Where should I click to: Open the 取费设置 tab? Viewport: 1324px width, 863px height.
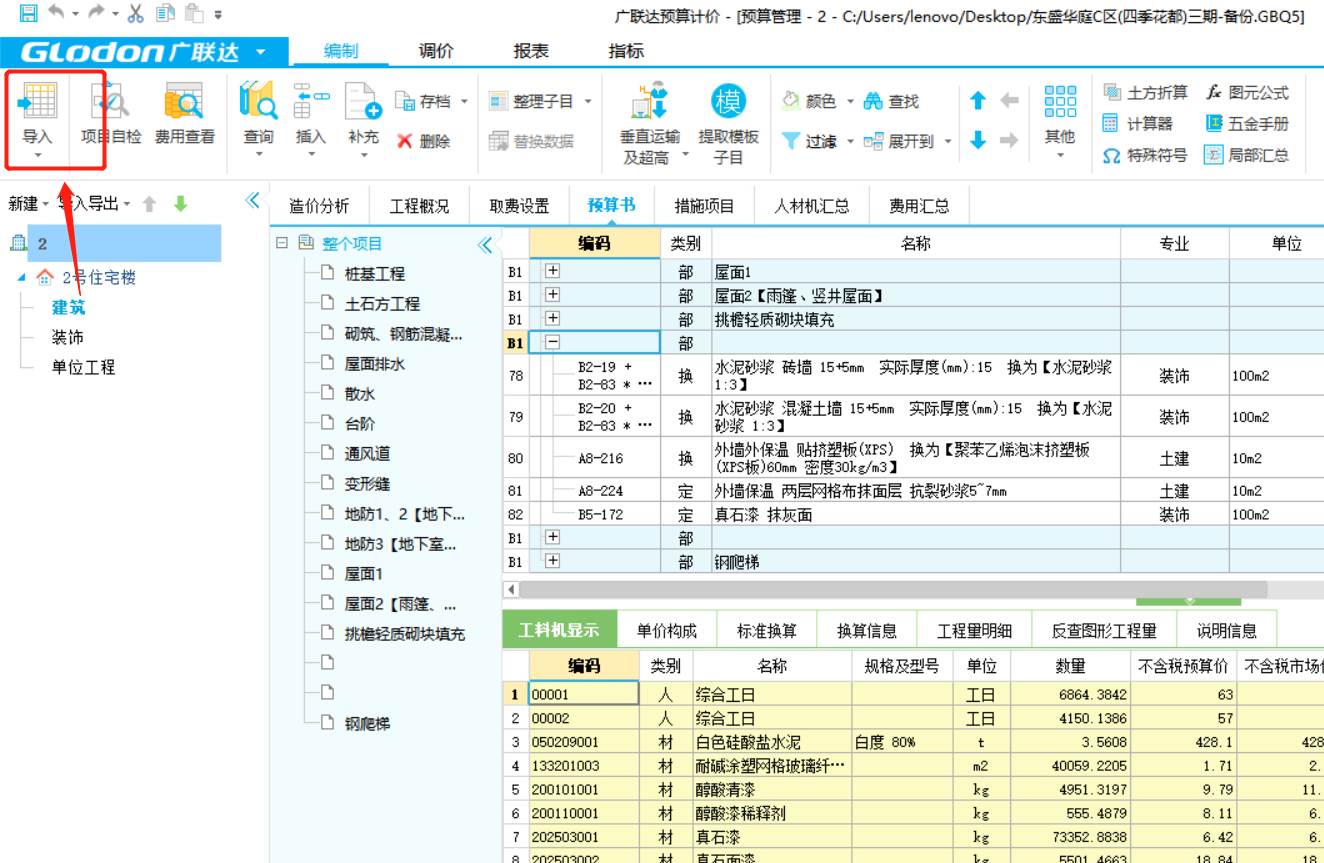[519, 206]
